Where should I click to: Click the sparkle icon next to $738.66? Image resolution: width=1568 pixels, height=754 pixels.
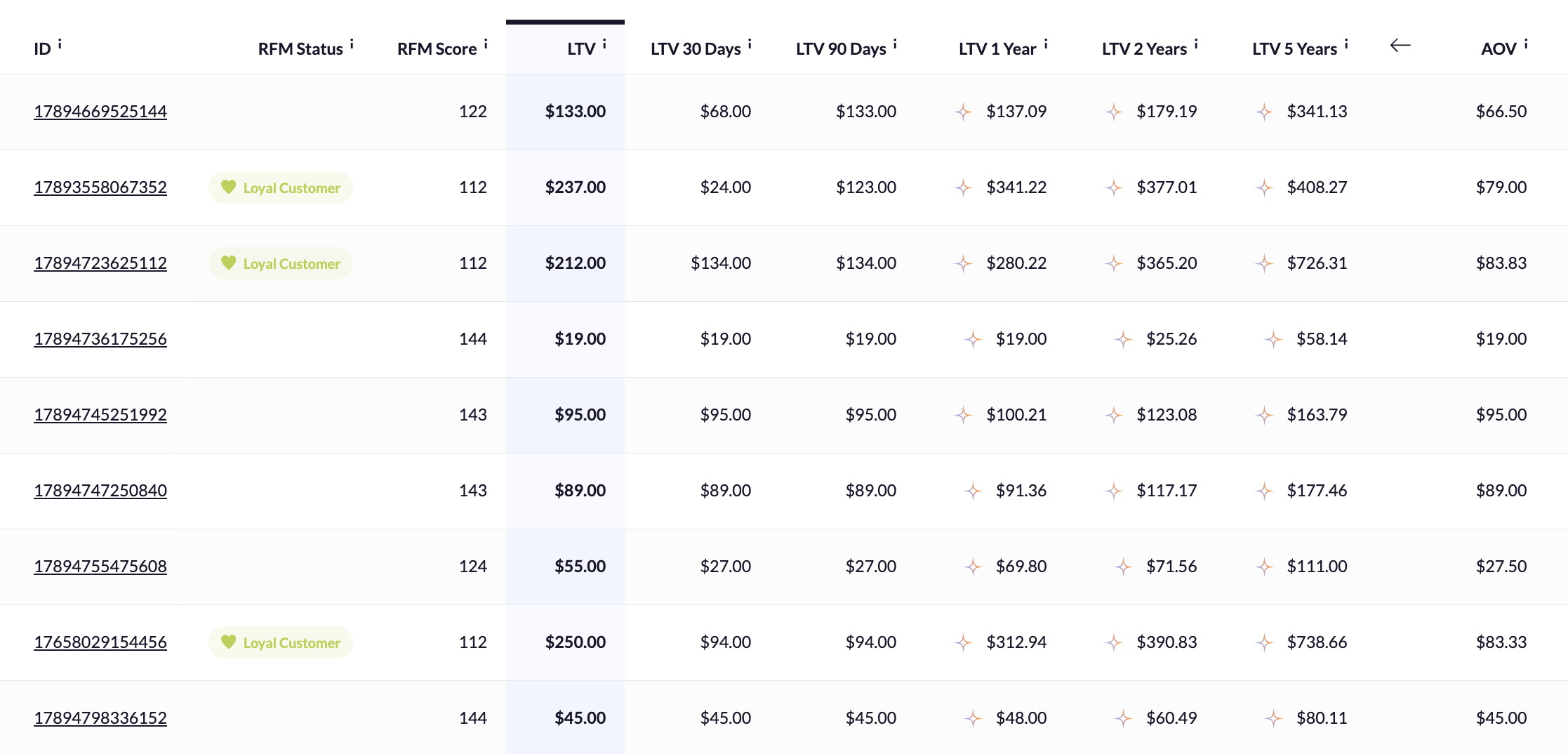(1264, 642)
